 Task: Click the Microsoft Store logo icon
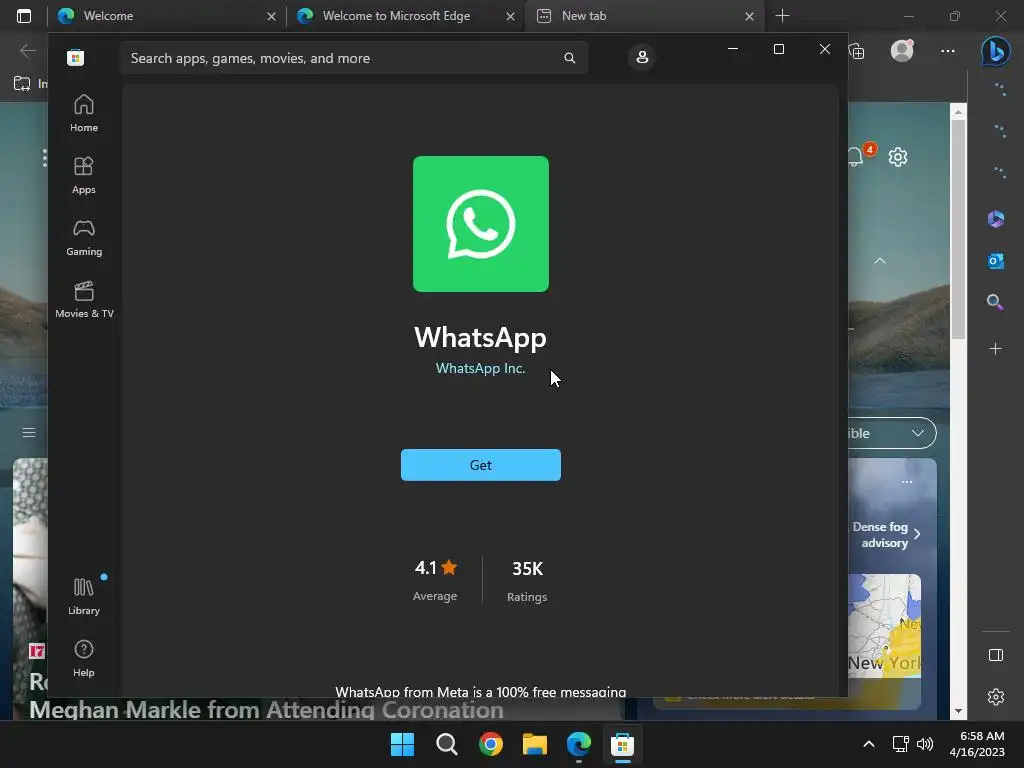coord(75,57)
